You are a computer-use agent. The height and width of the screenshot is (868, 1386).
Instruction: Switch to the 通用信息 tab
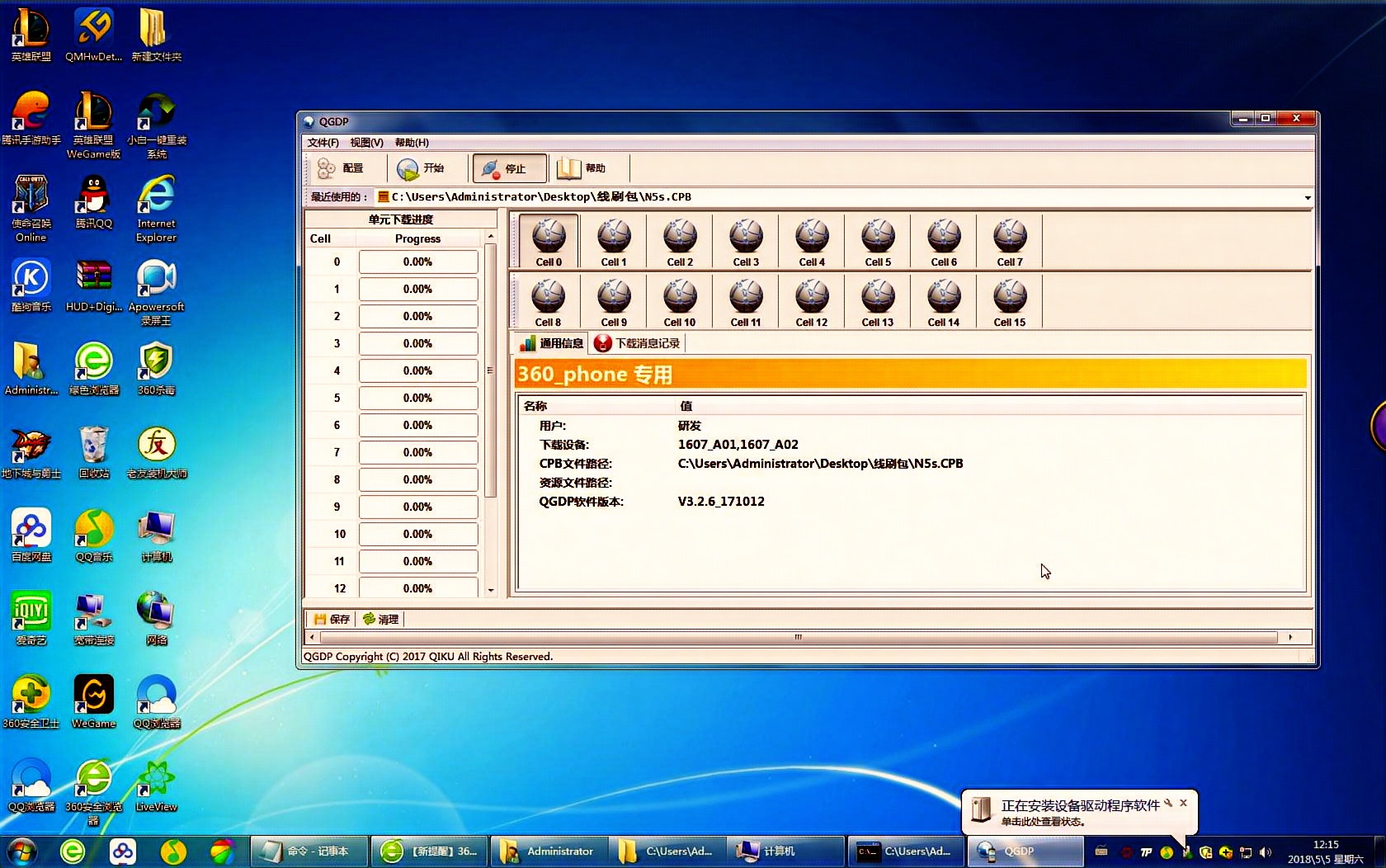pos(551,343)
